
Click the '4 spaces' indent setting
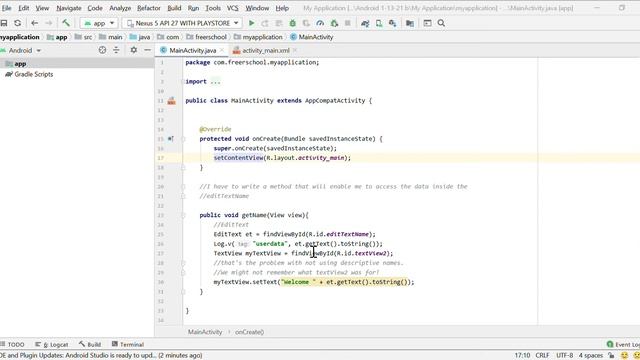point(591,356)
